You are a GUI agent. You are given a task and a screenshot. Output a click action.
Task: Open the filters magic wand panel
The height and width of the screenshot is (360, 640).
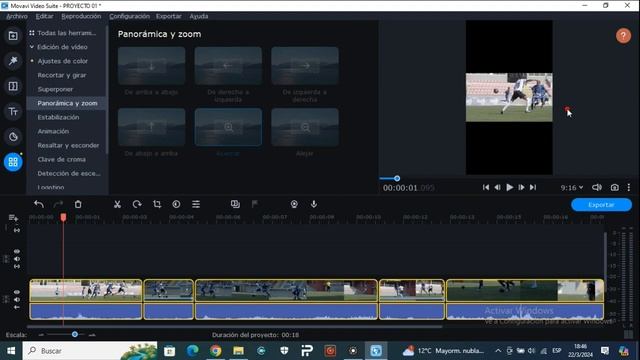point(13,61)
